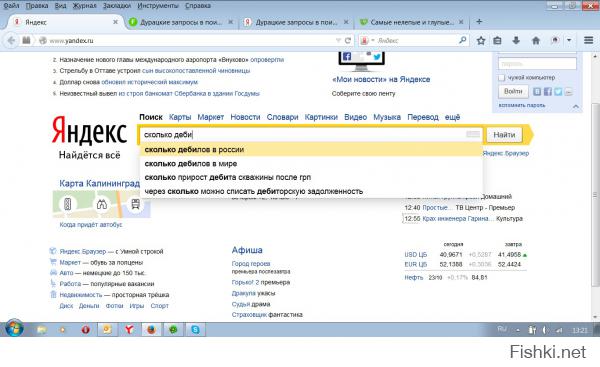Click the magnifier icon in the Firefox search box

463,40
